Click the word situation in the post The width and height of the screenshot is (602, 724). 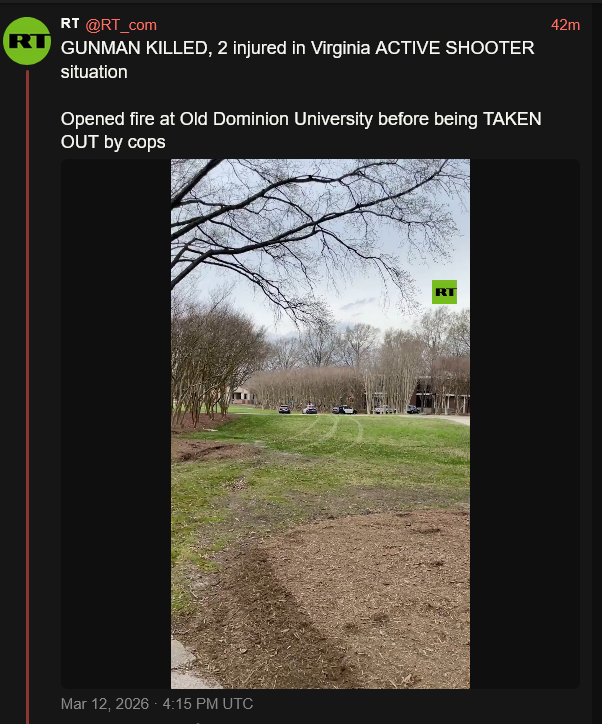click(x=94, y=72)
